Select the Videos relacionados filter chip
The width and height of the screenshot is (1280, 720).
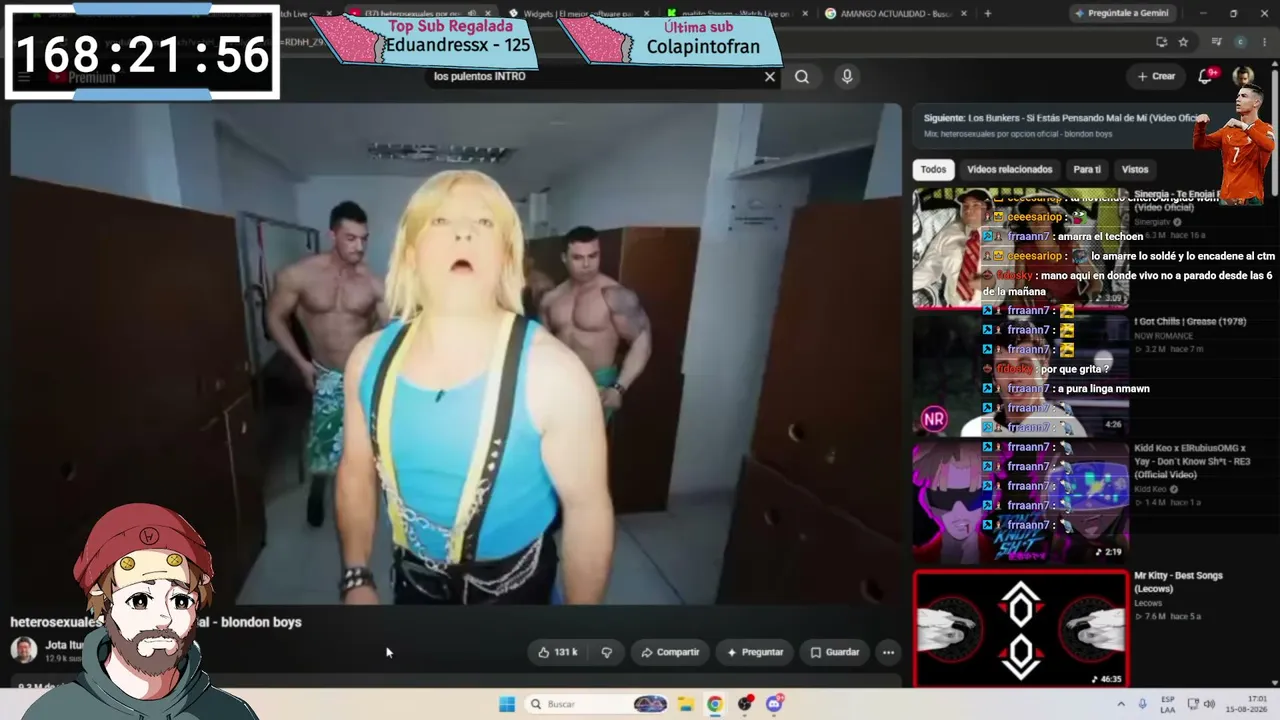coord(1009,169)
